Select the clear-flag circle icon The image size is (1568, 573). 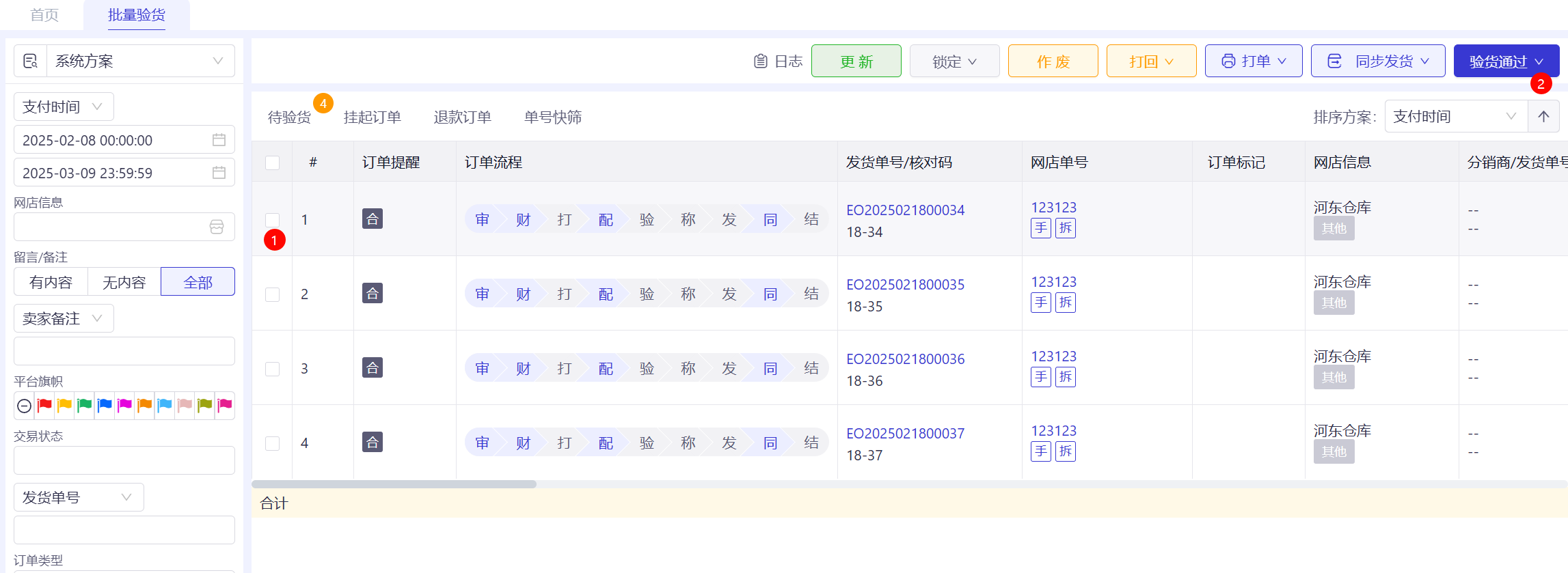(x=24, y=406)
